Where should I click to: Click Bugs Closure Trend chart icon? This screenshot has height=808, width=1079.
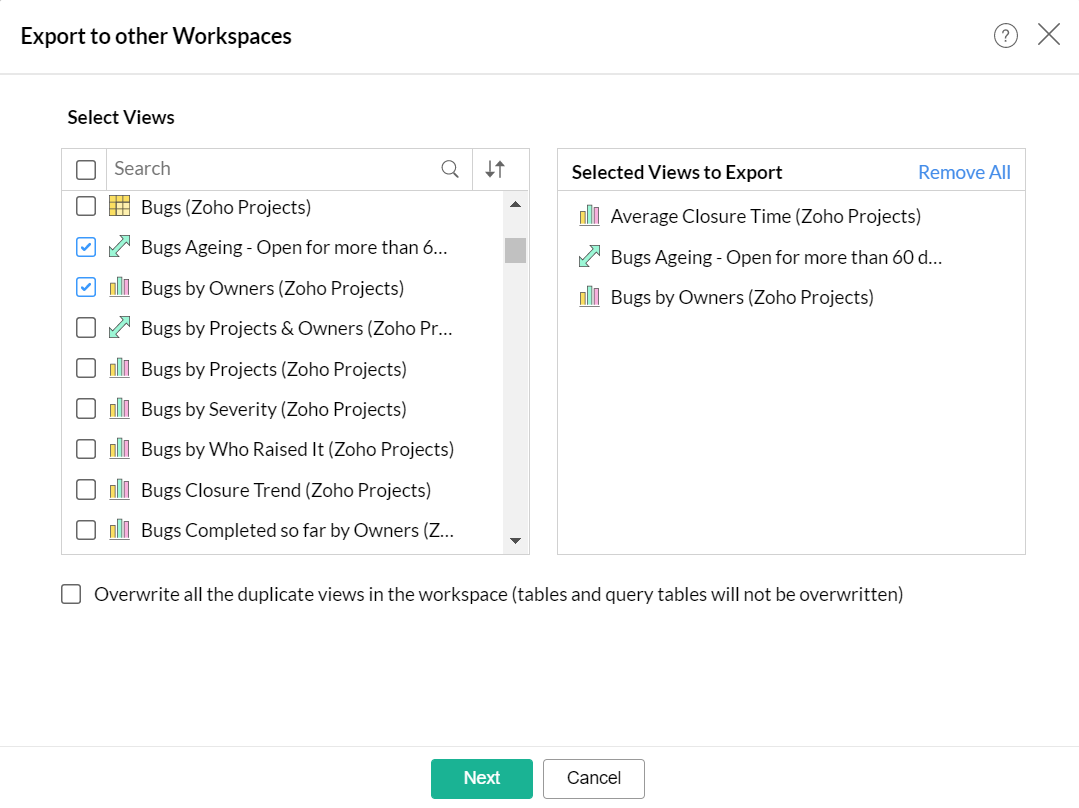[x=120, y=490]
